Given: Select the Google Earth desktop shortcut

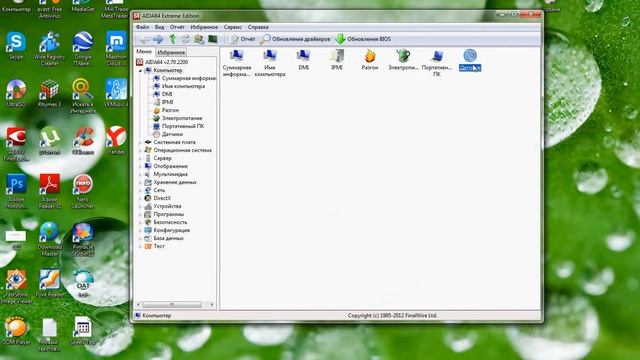Looking at the screenshot, I should (x=83, y=49).
